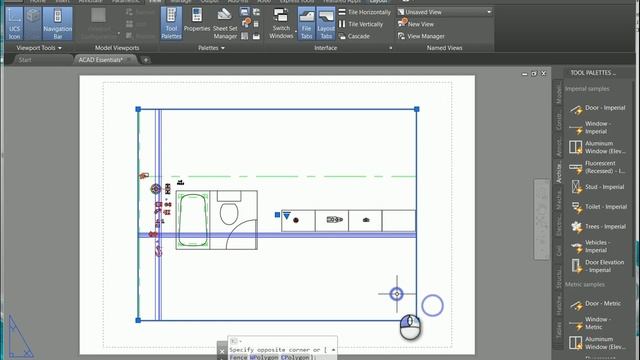The image size is (640, 360).
Task: Toggle File Tabs visibility
Action: click(x=307, y=23)
